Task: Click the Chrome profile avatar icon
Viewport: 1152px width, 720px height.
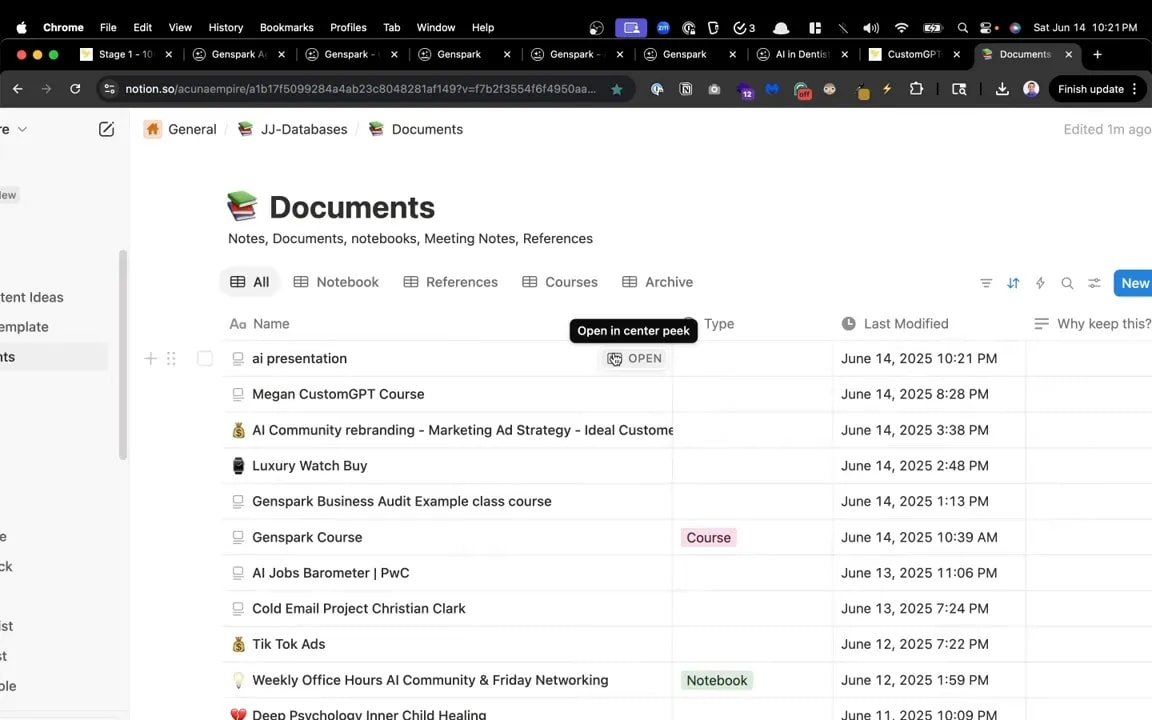Action: tap(1031, 89)
